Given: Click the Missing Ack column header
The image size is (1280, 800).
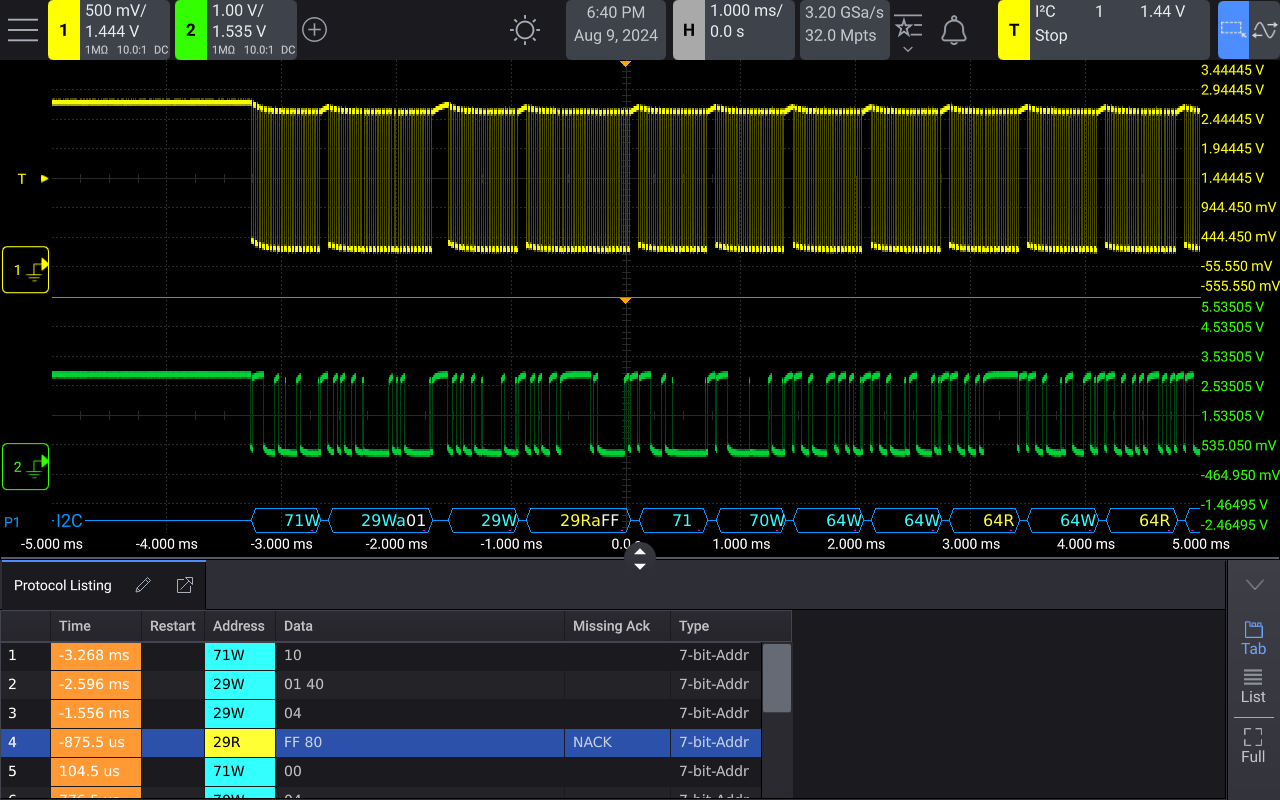Looking at the screenshot, I should click(x=617, y=626).
